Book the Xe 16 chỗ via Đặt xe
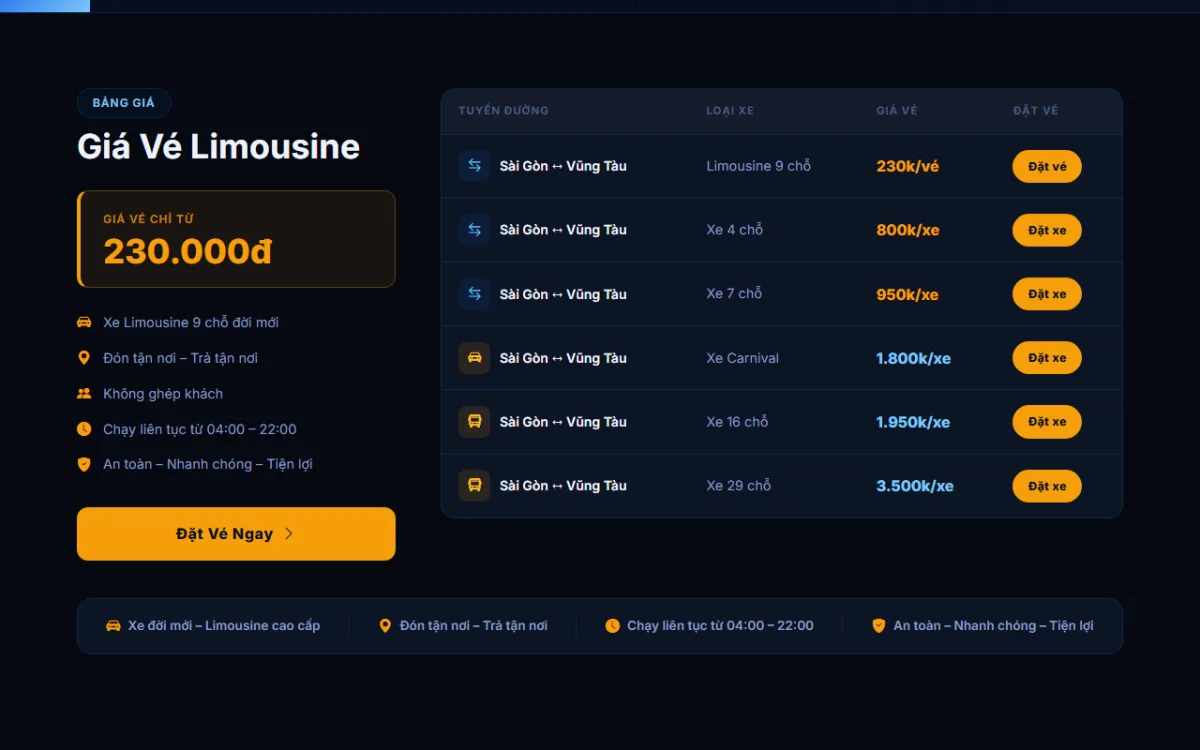 click(x=1047, y=422)
